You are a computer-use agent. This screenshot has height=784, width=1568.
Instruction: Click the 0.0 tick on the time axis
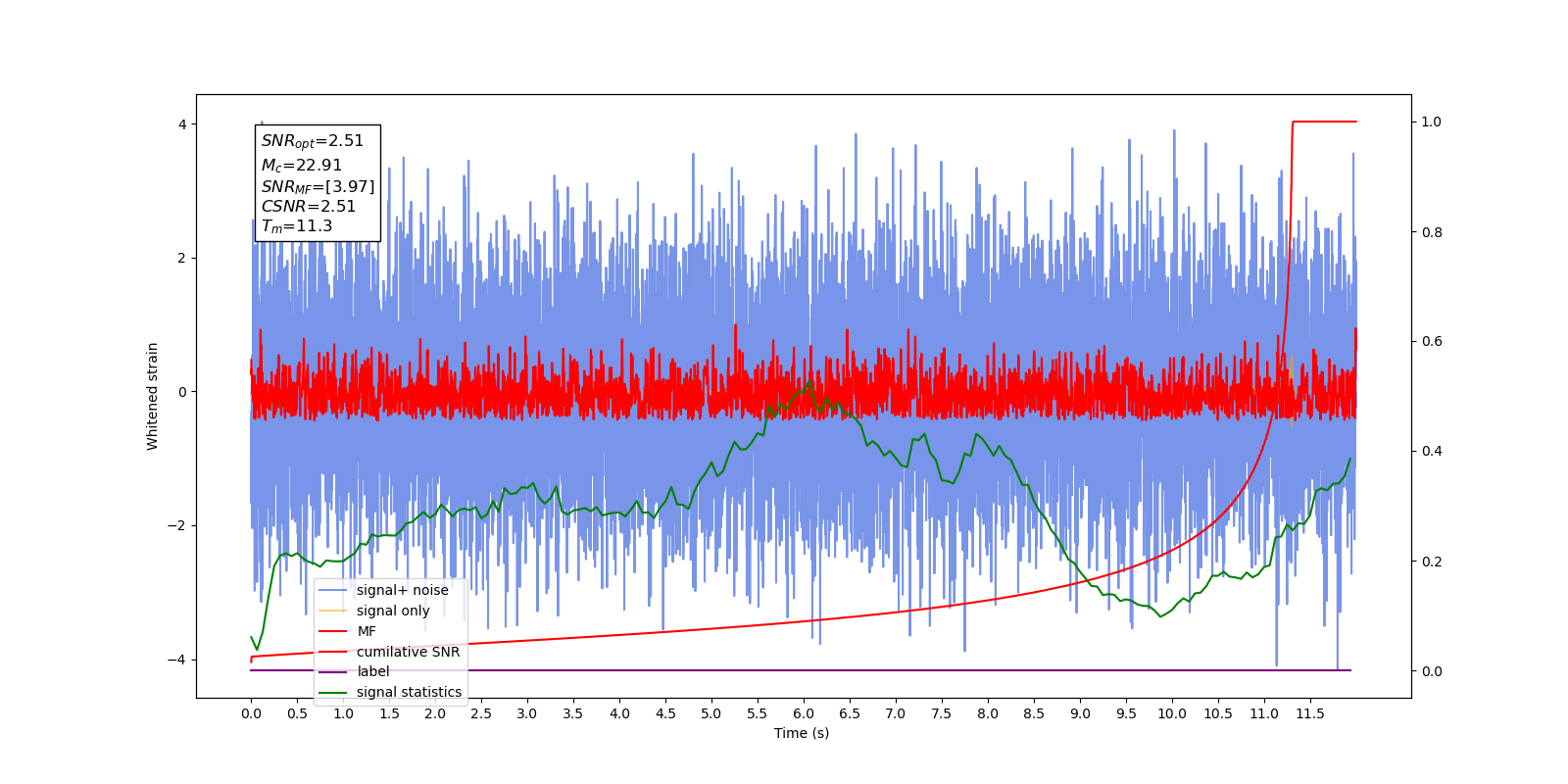point(251,713)
